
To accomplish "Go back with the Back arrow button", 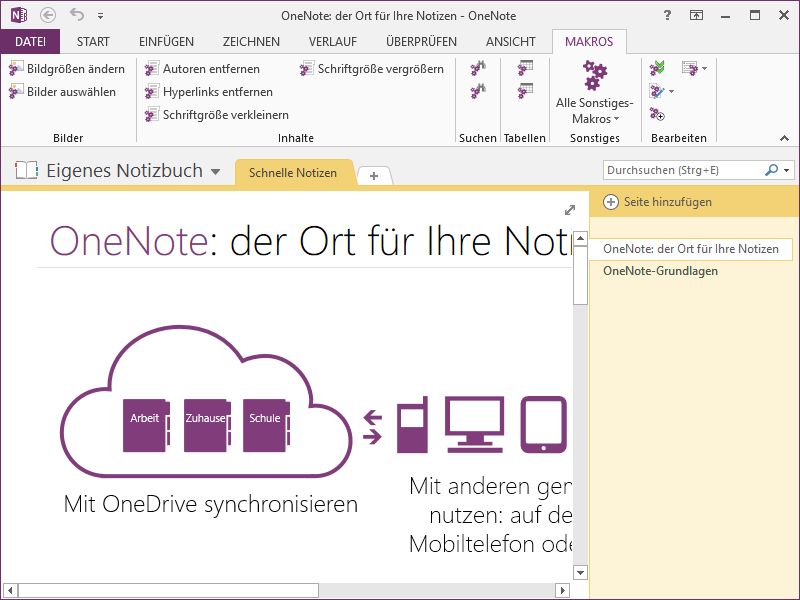I will click(48, 15).
